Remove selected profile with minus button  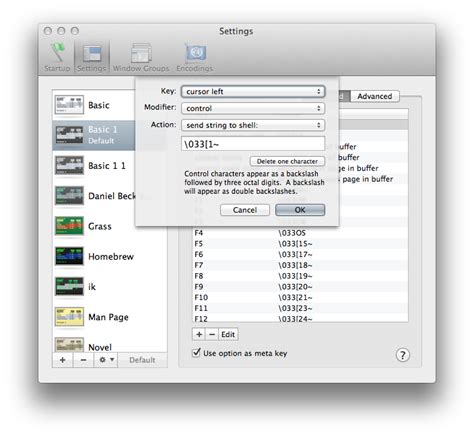(x=83, y=360)
